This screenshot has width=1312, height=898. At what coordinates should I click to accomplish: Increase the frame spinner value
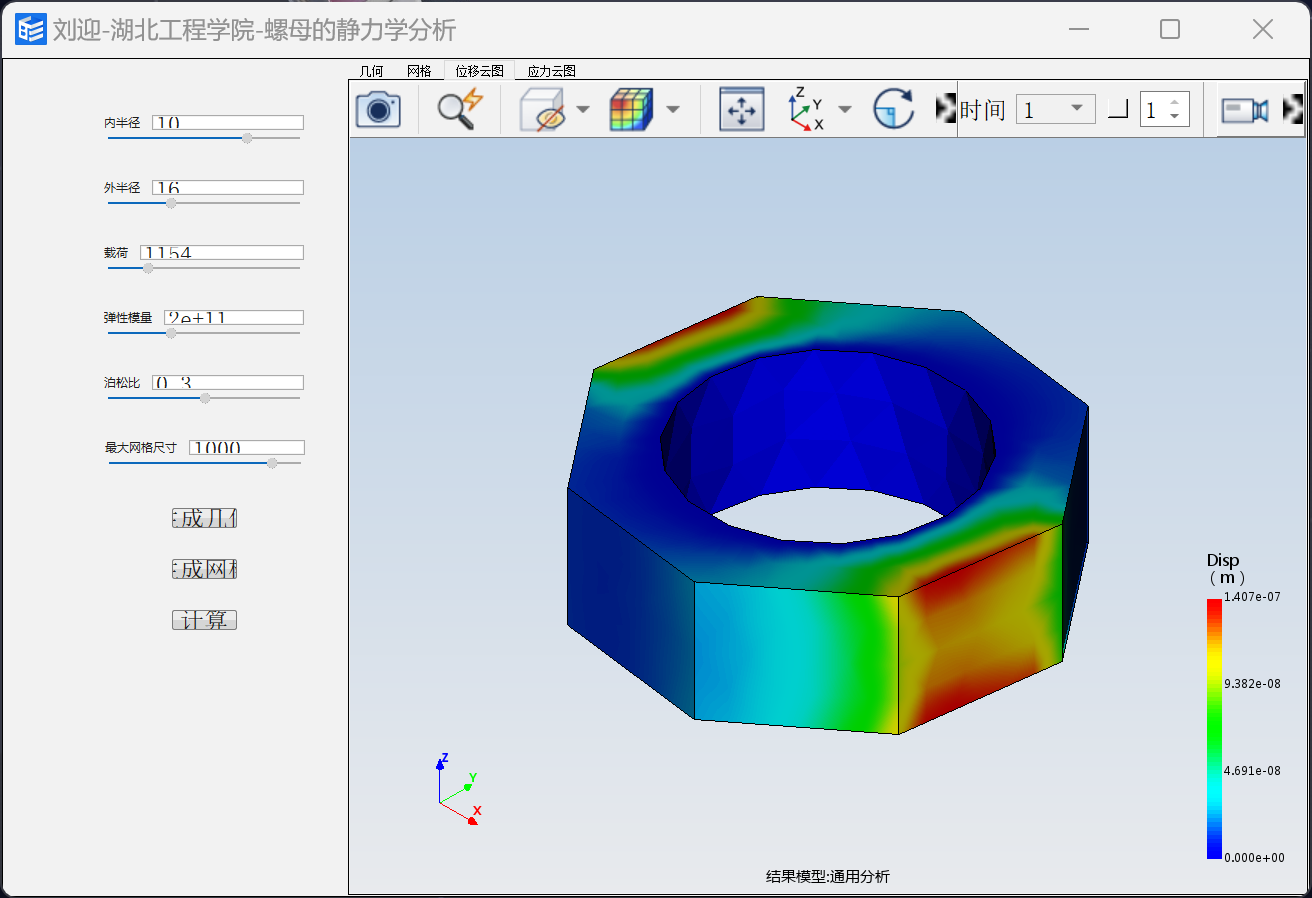(1174, 102)
